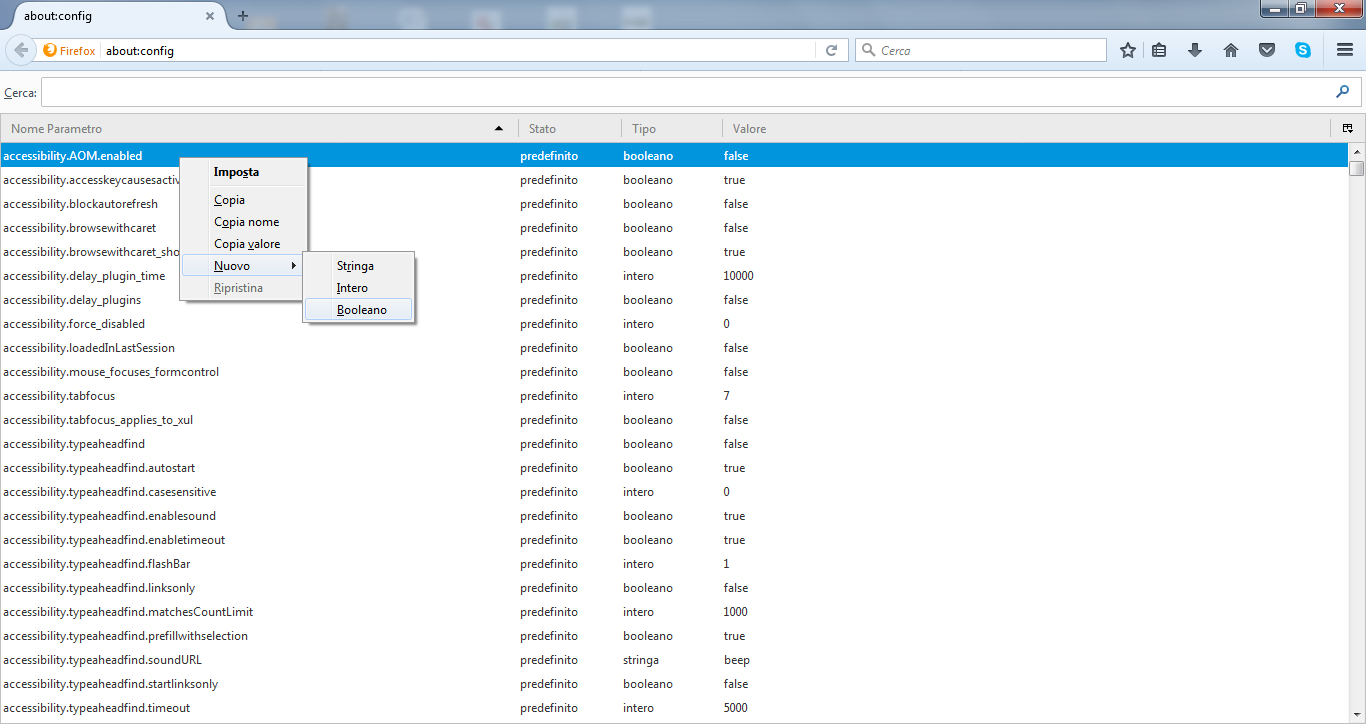The width and height of the screenshot is (1366, 724).
Task: Open a new tab with plus button
Action: [243, 16]
